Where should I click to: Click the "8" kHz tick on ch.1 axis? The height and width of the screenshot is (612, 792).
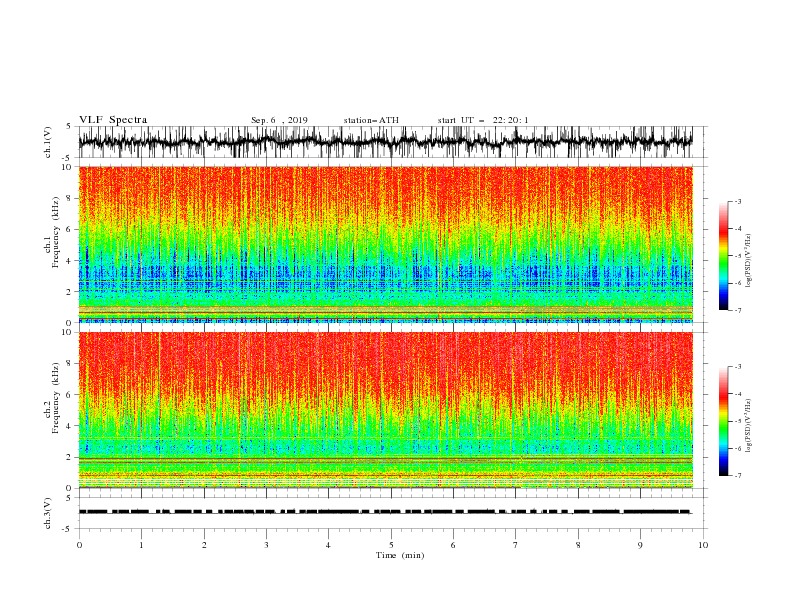[69, 198]
